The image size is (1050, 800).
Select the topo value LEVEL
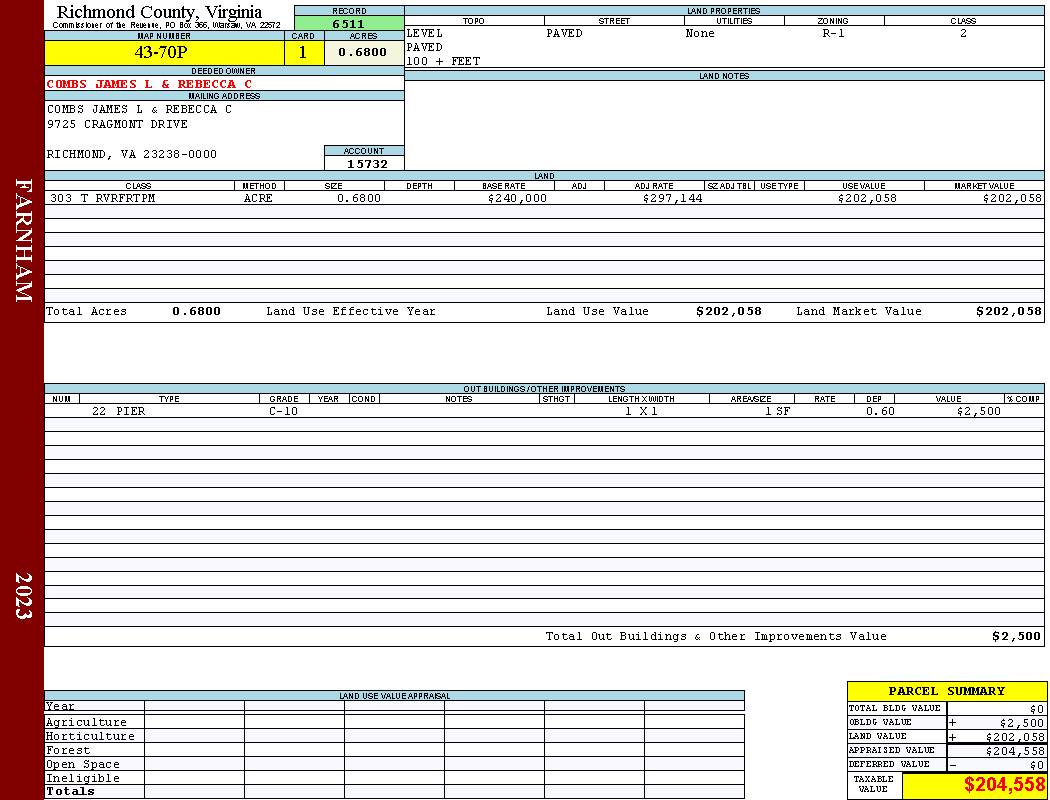(425, 33)
